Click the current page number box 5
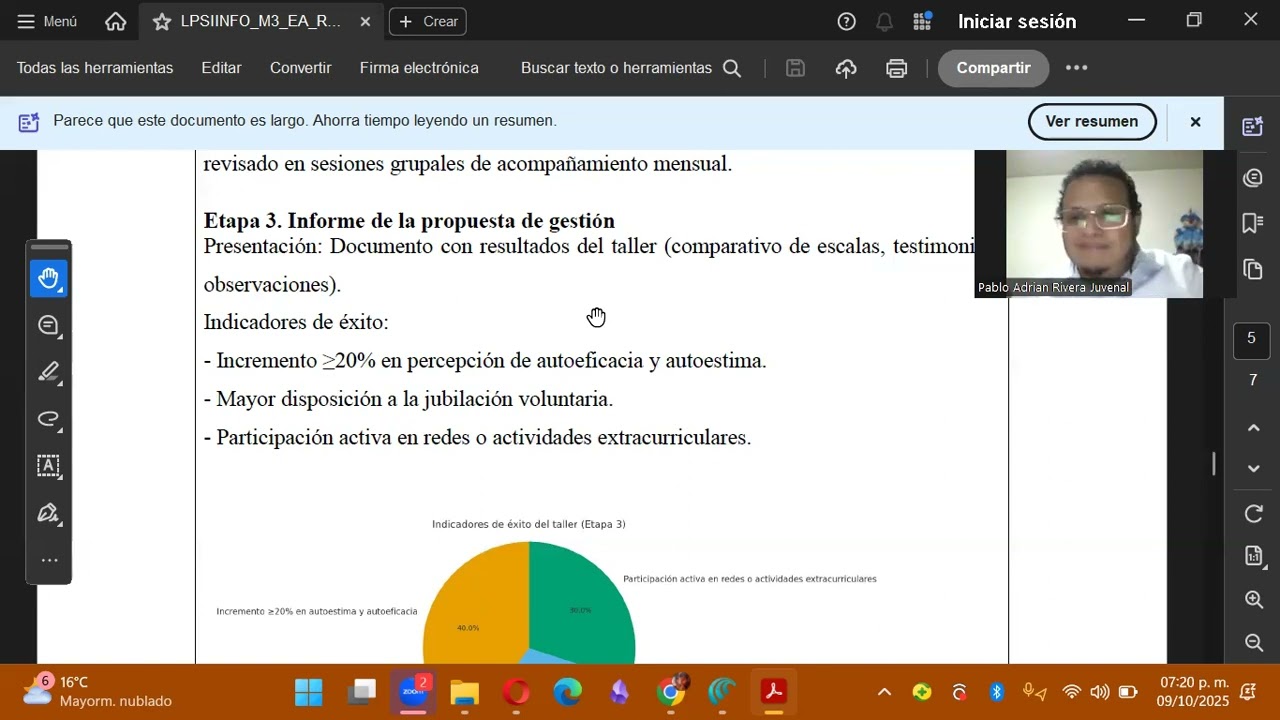 point(1251,339)
